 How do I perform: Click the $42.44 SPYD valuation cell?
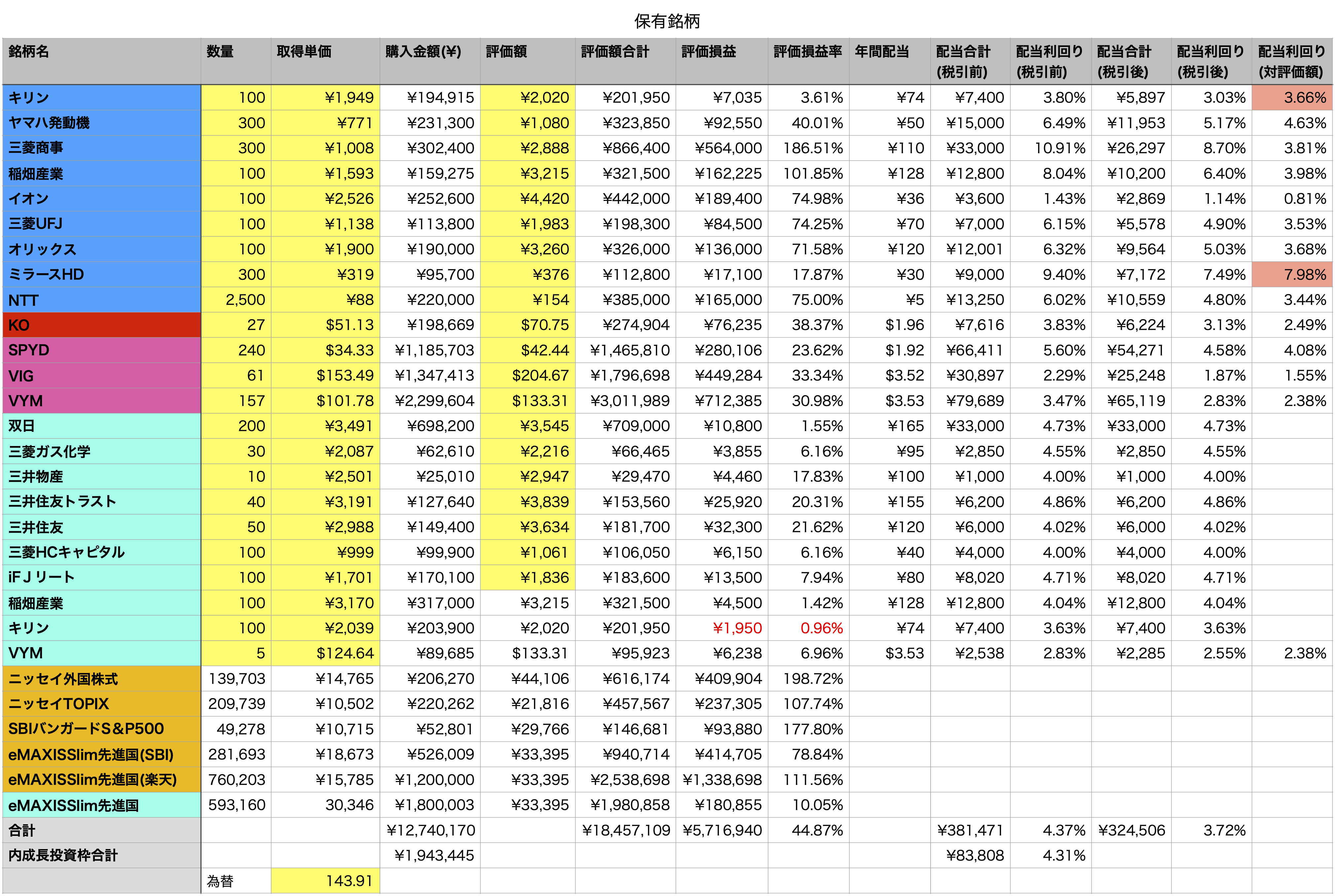[527, 350]
